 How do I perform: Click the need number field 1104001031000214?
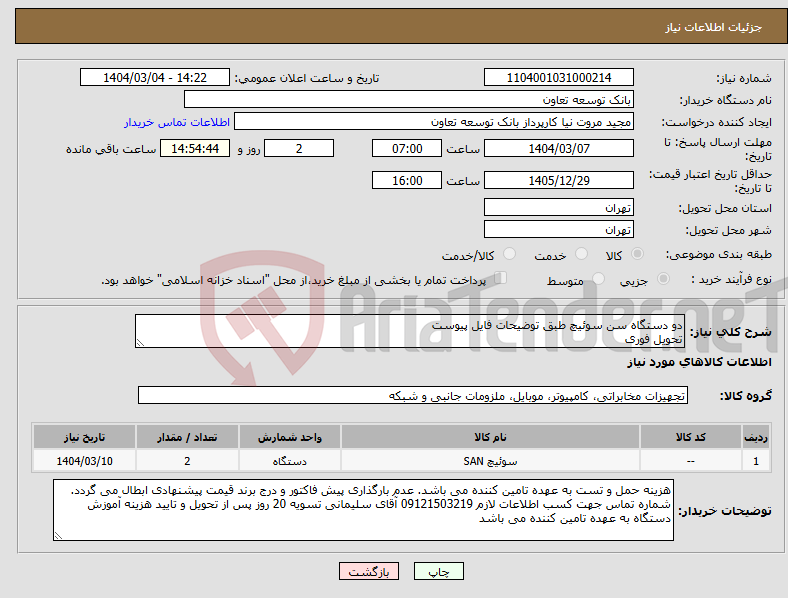559,77
